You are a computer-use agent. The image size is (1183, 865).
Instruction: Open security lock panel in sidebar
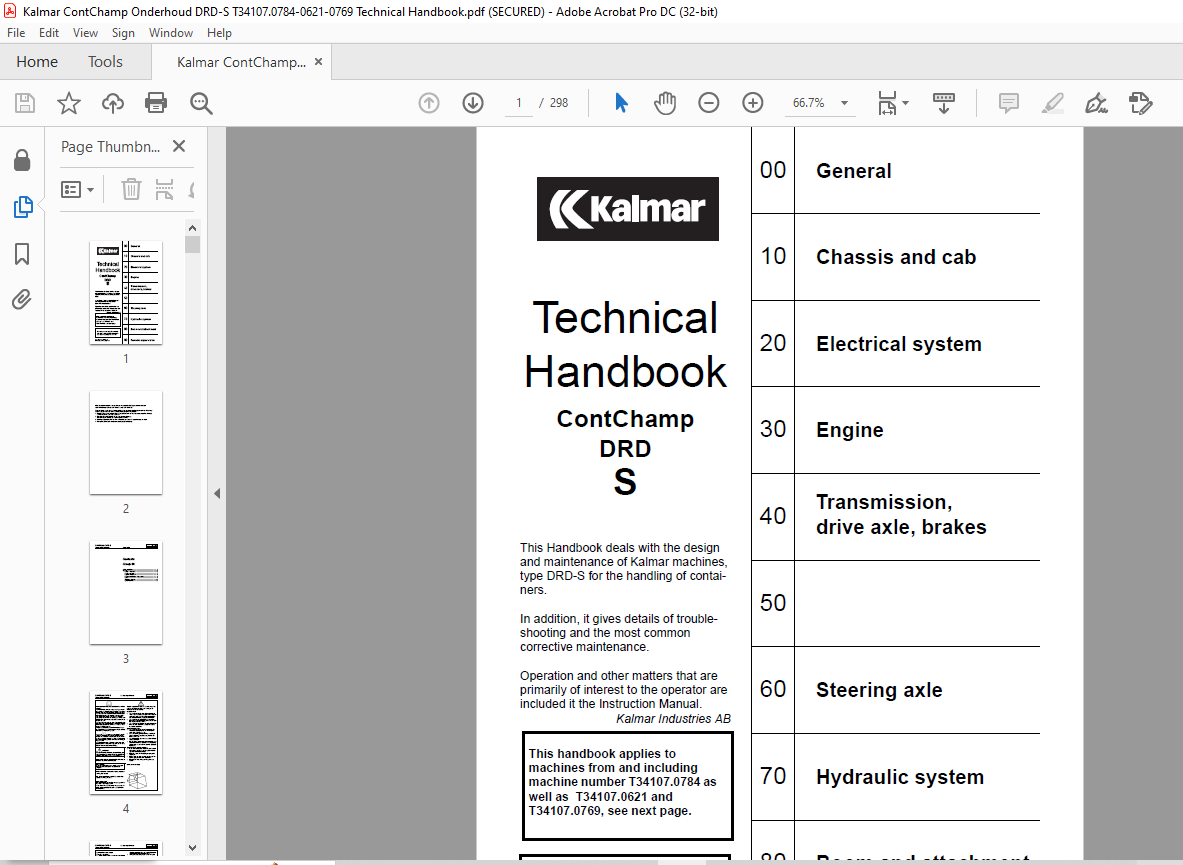(22, 160)
